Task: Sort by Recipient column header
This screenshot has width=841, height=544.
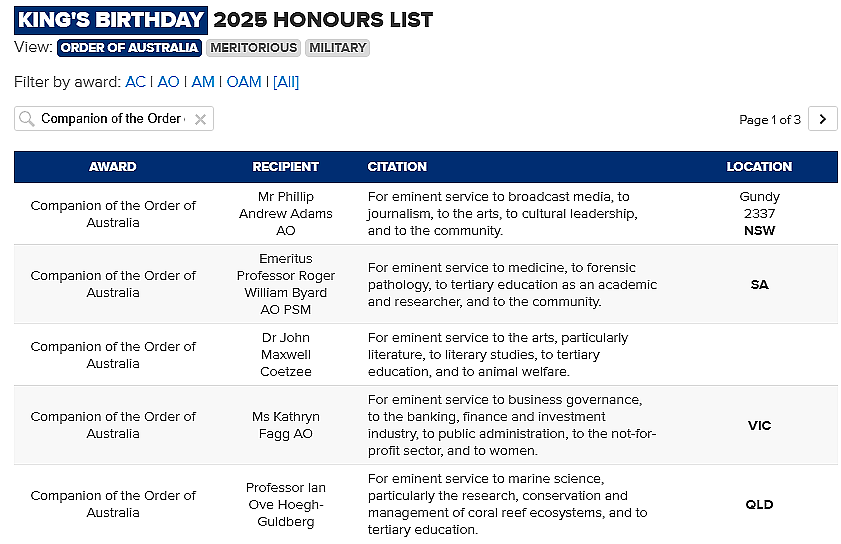Action: point(285,167)
